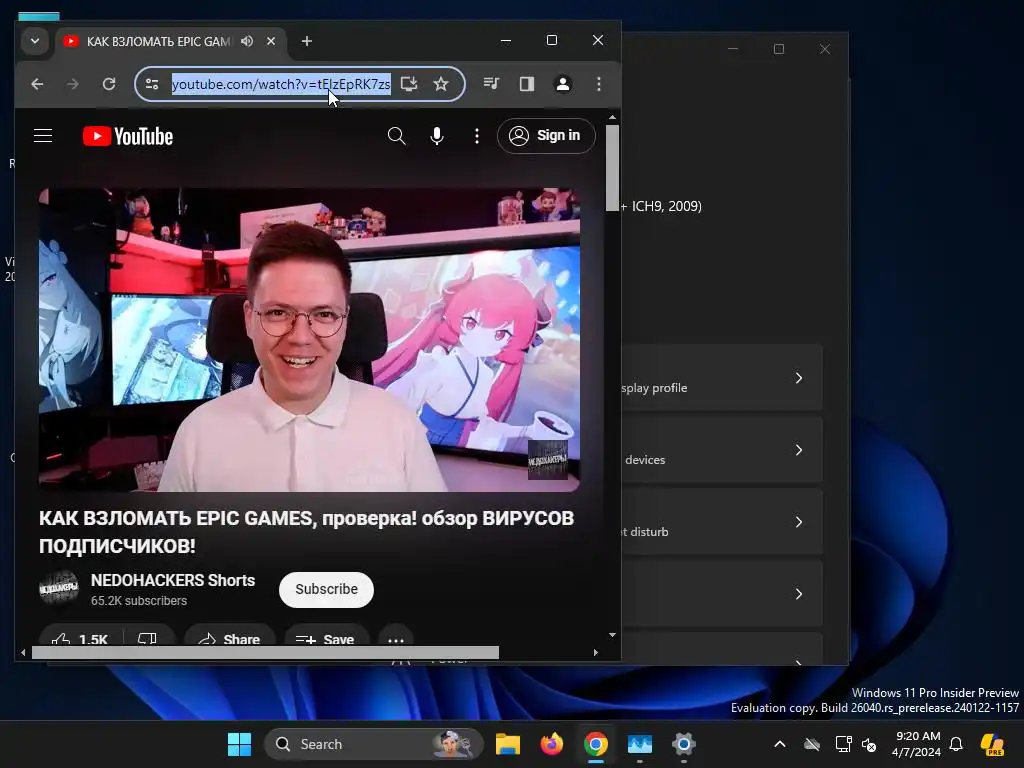This screenshot has width=1024, height=768.
Task: Go back to previous page
Action: 37,84
